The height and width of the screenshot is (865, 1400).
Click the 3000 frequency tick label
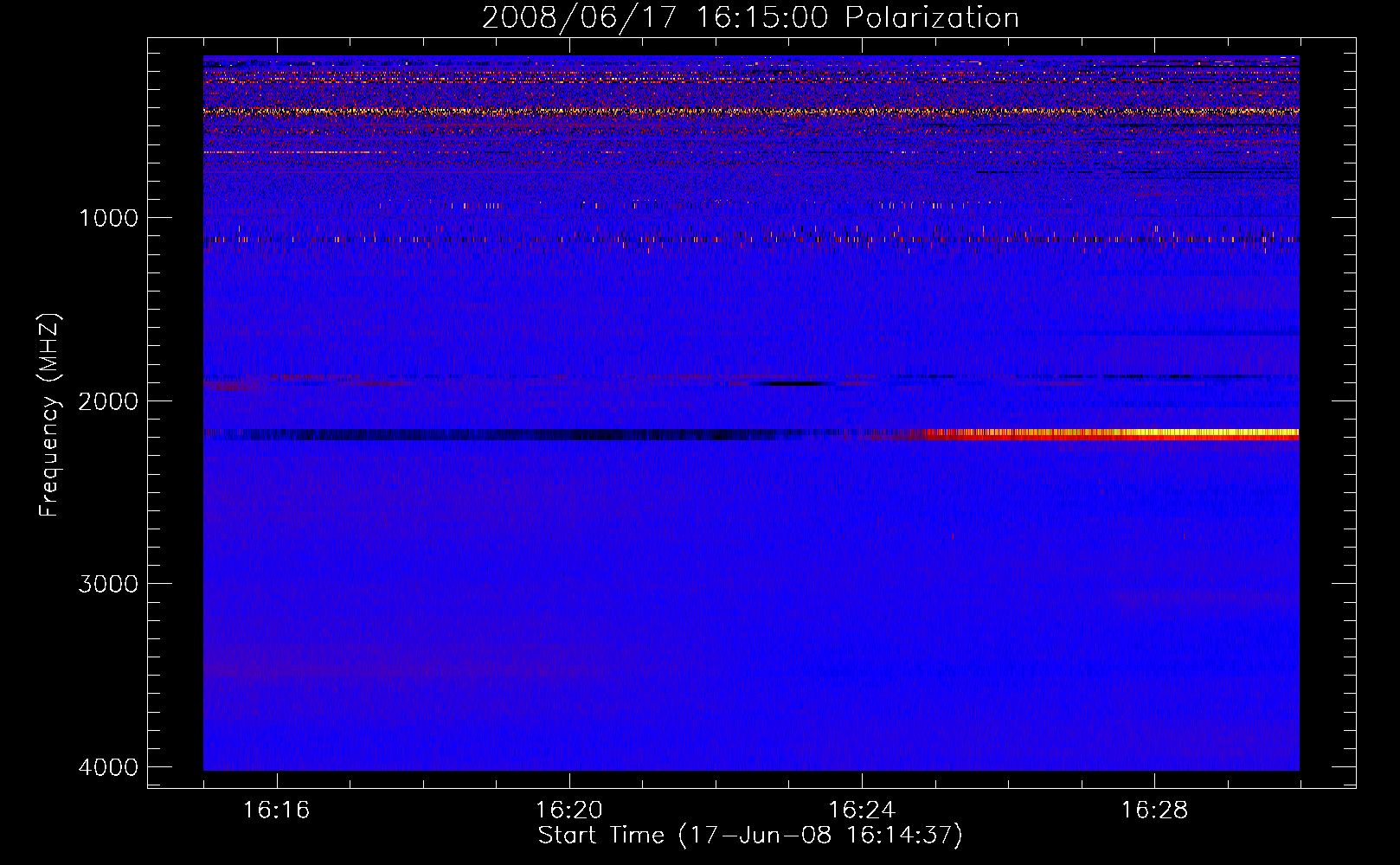(x=109, y=584)
